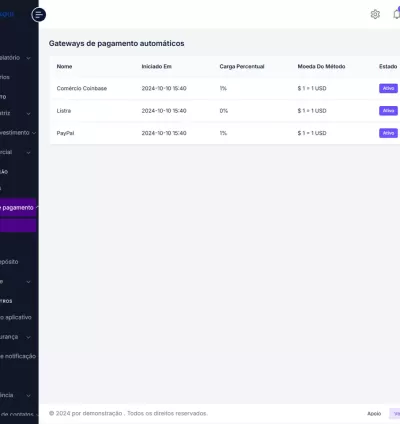Open the 'rios' sidebar menu item
This screenshot has width=400, height=424.
click(5, 77)
